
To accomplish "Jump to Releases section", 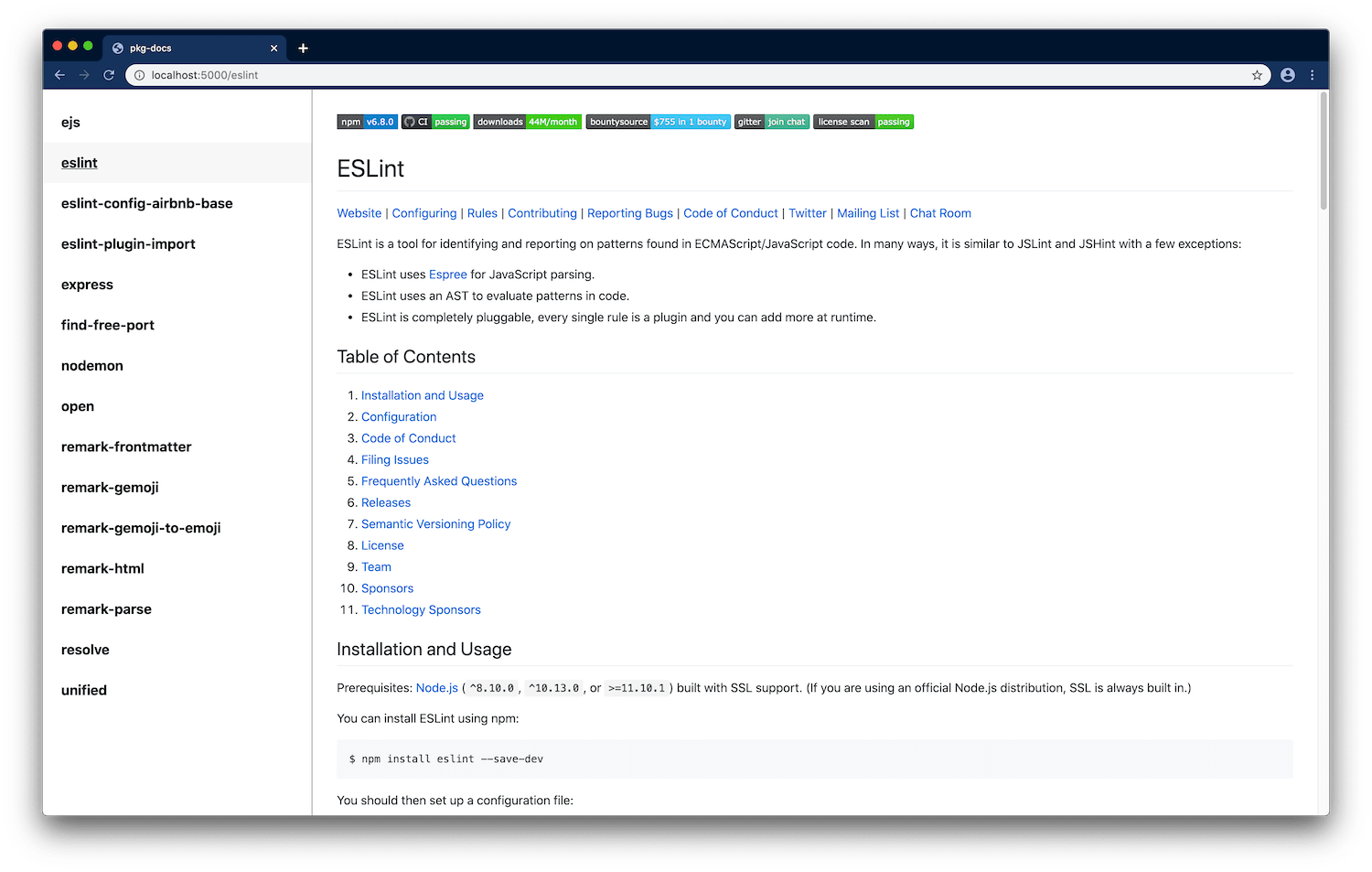I will tap(386, 502).
